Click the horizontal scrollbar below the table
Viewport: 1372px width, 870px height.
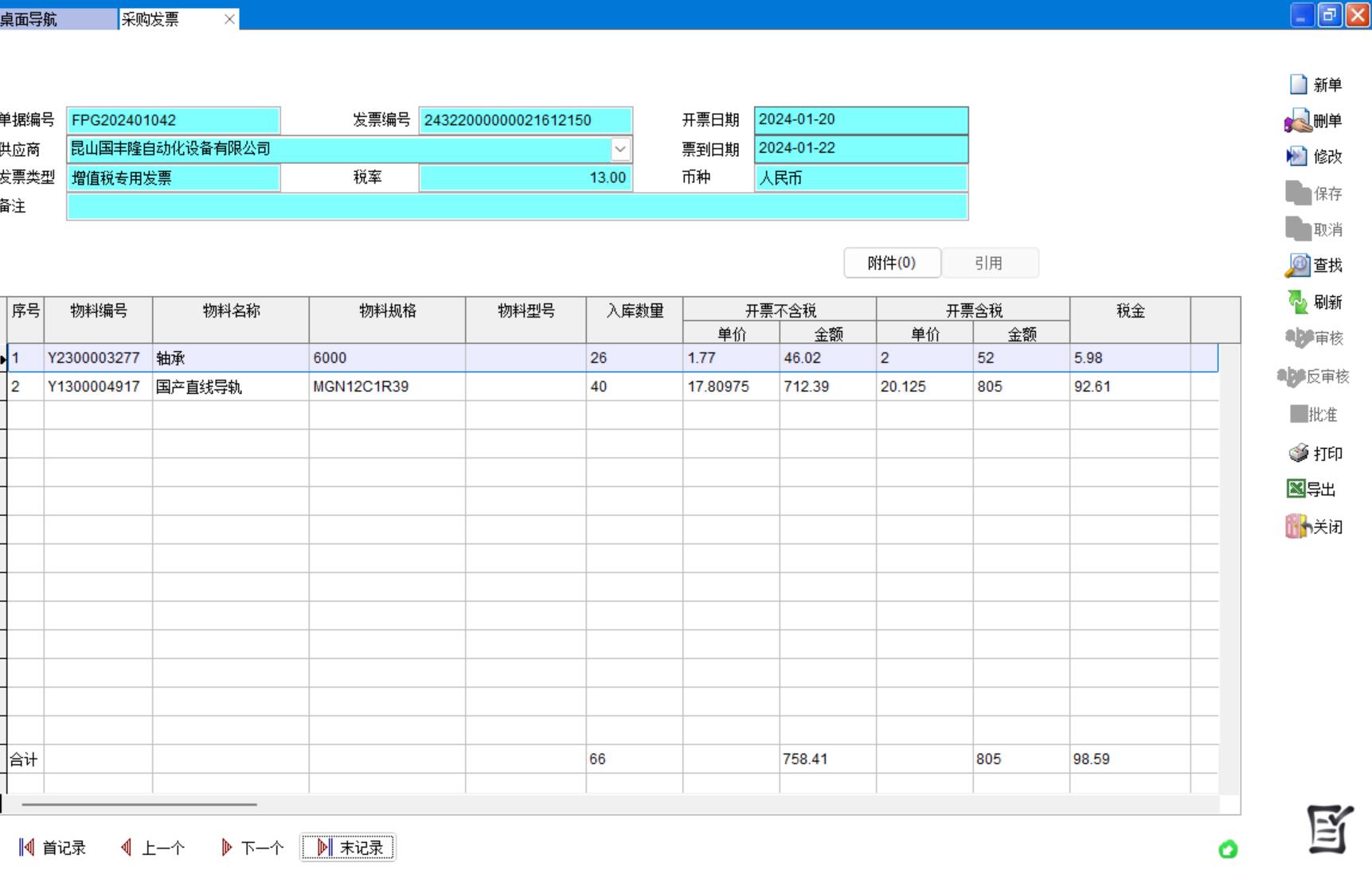coord(139,804)
